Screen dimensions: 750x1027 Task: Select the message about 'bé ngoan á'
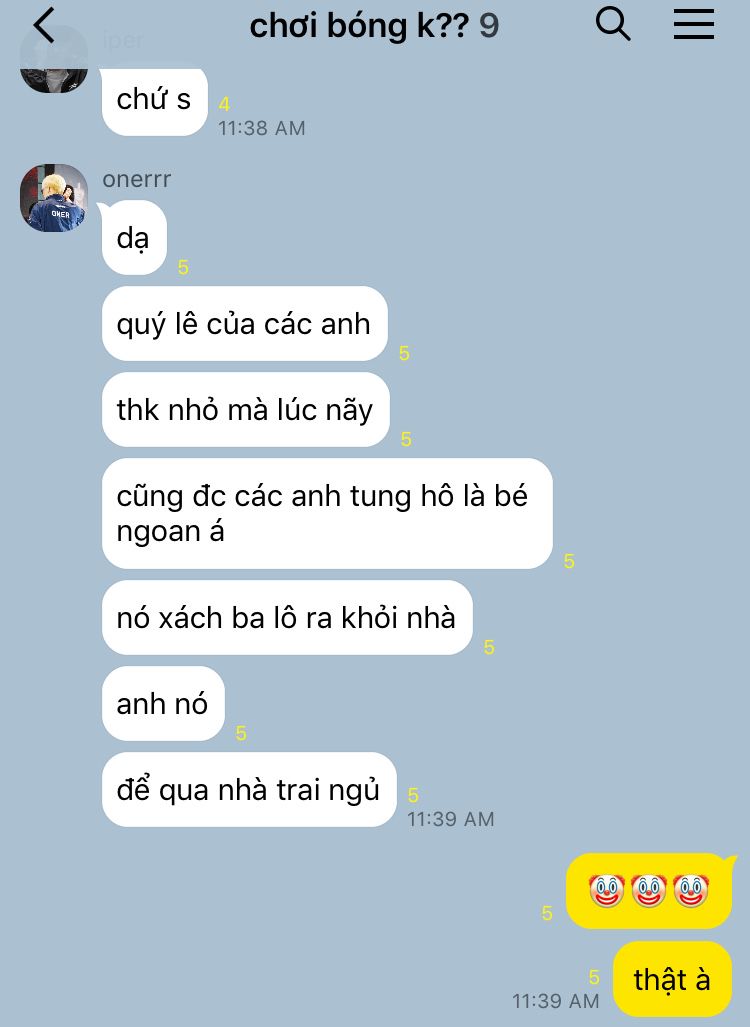(327, 514)
